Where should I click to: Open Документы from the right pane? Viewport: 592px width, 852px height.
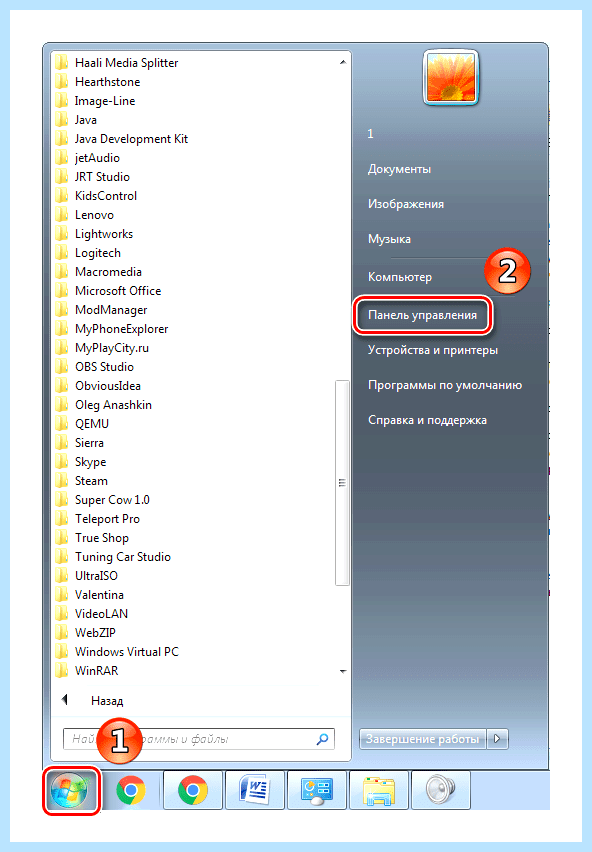click(x=399, y=169)
